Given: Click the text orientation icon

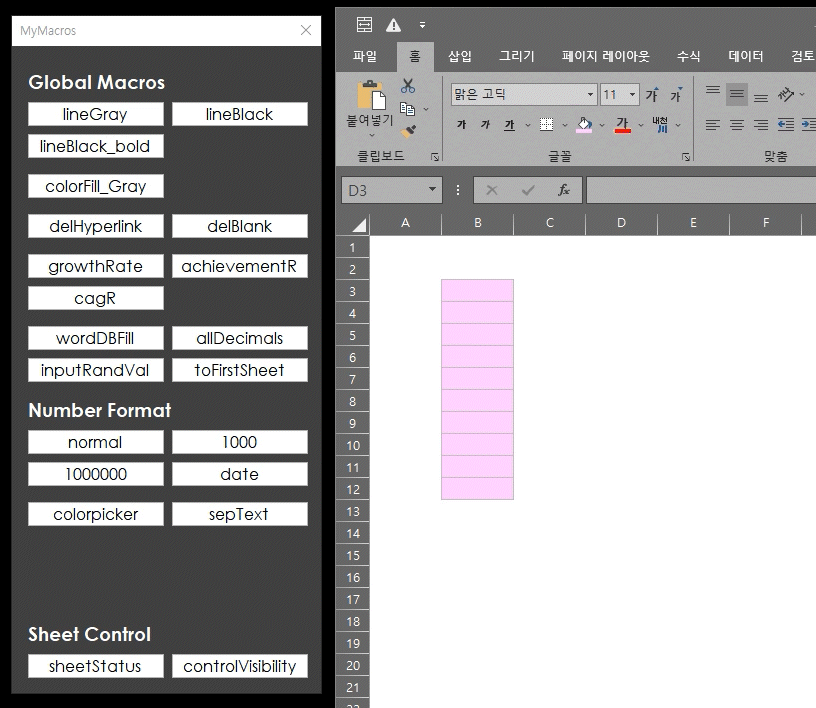Looking at the screenshot, I should click(x=785, y=94).
